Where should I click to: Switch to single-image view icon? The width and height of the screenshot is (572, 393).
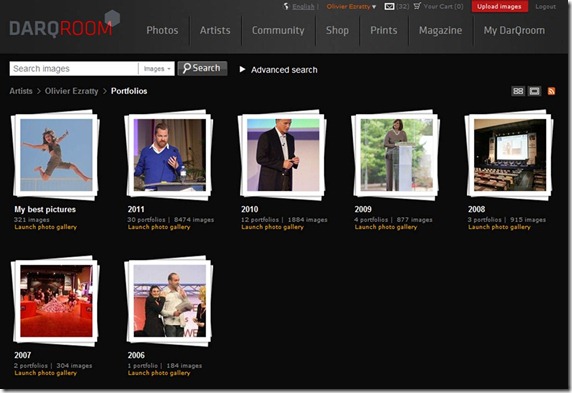[x=534, y=91]
